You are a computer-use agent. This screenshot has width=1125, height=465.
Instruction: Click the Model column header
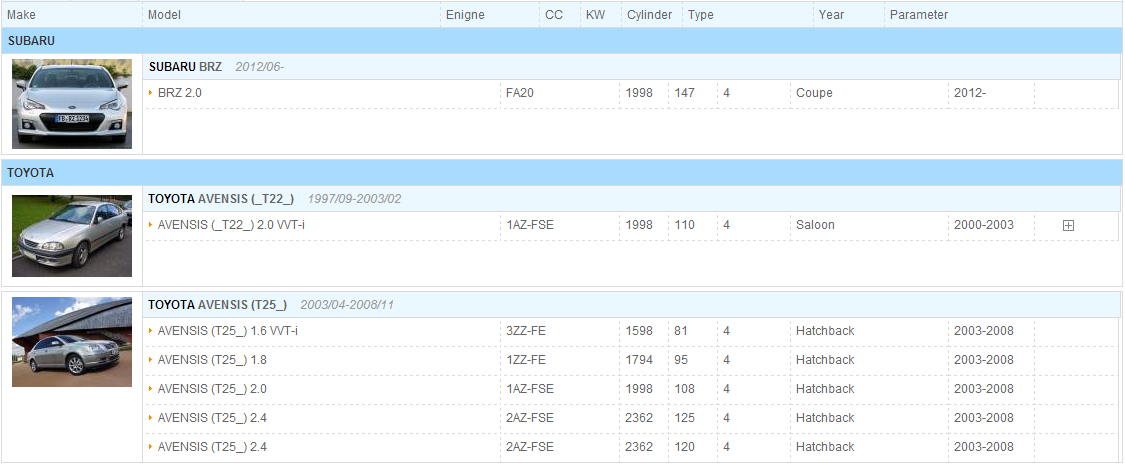164,14
